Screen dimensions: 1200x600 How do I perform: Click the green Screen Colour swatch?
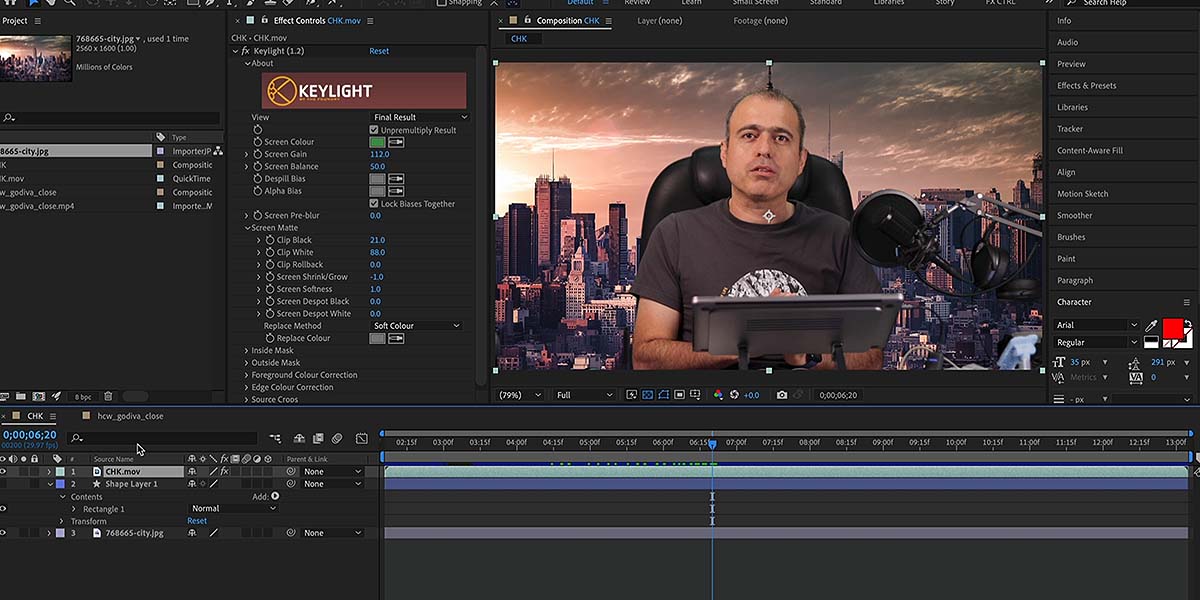377,142
